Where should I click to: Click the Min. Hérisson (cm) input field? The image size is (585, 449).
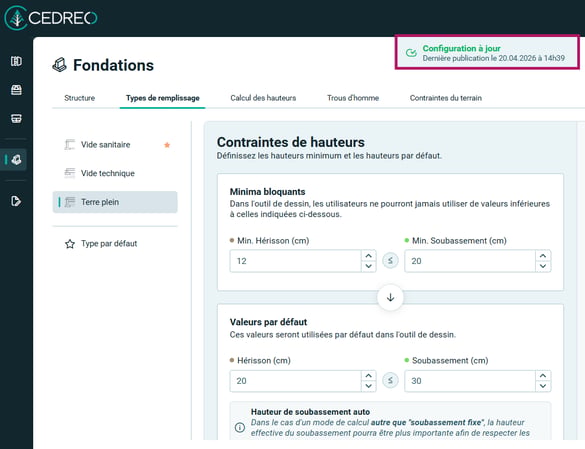pyautogui.click(x=295, y=261)
